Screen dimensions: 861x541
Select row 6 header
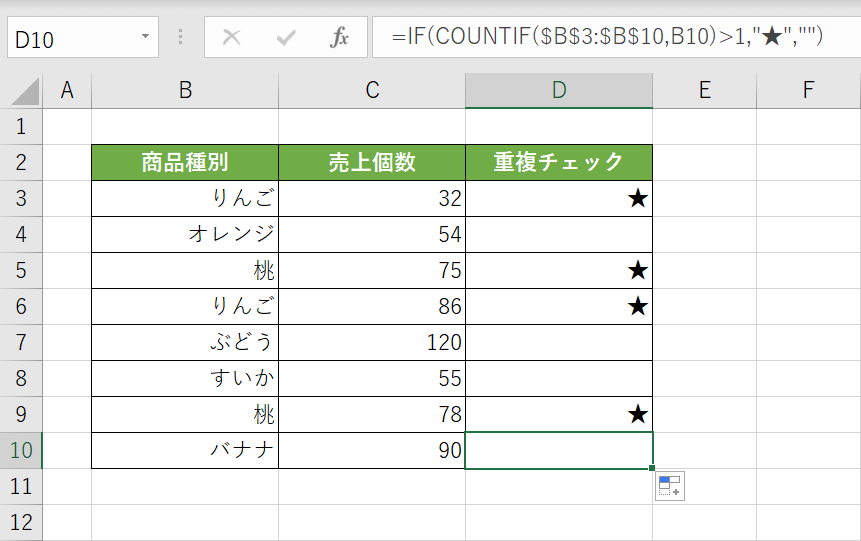pyautogui.click(x=21, y=306)
